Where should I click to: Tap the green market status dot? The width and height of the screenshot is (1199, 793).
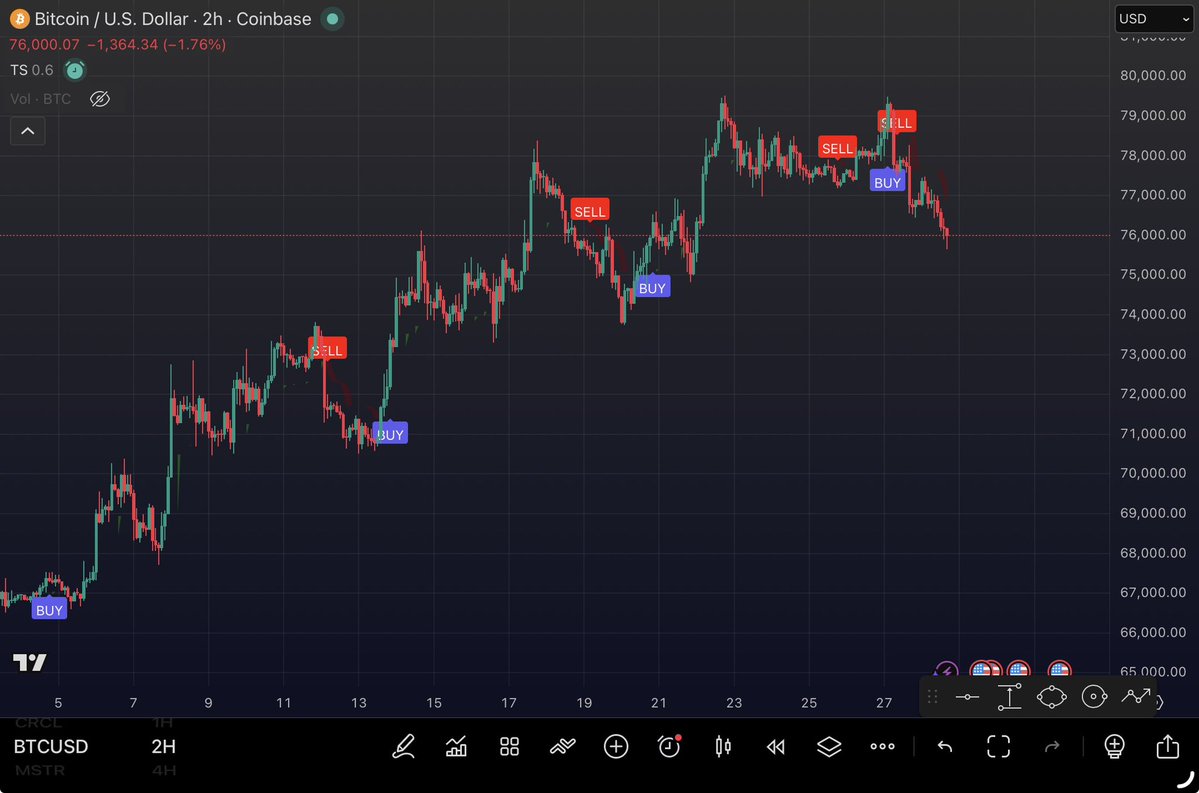332,18
